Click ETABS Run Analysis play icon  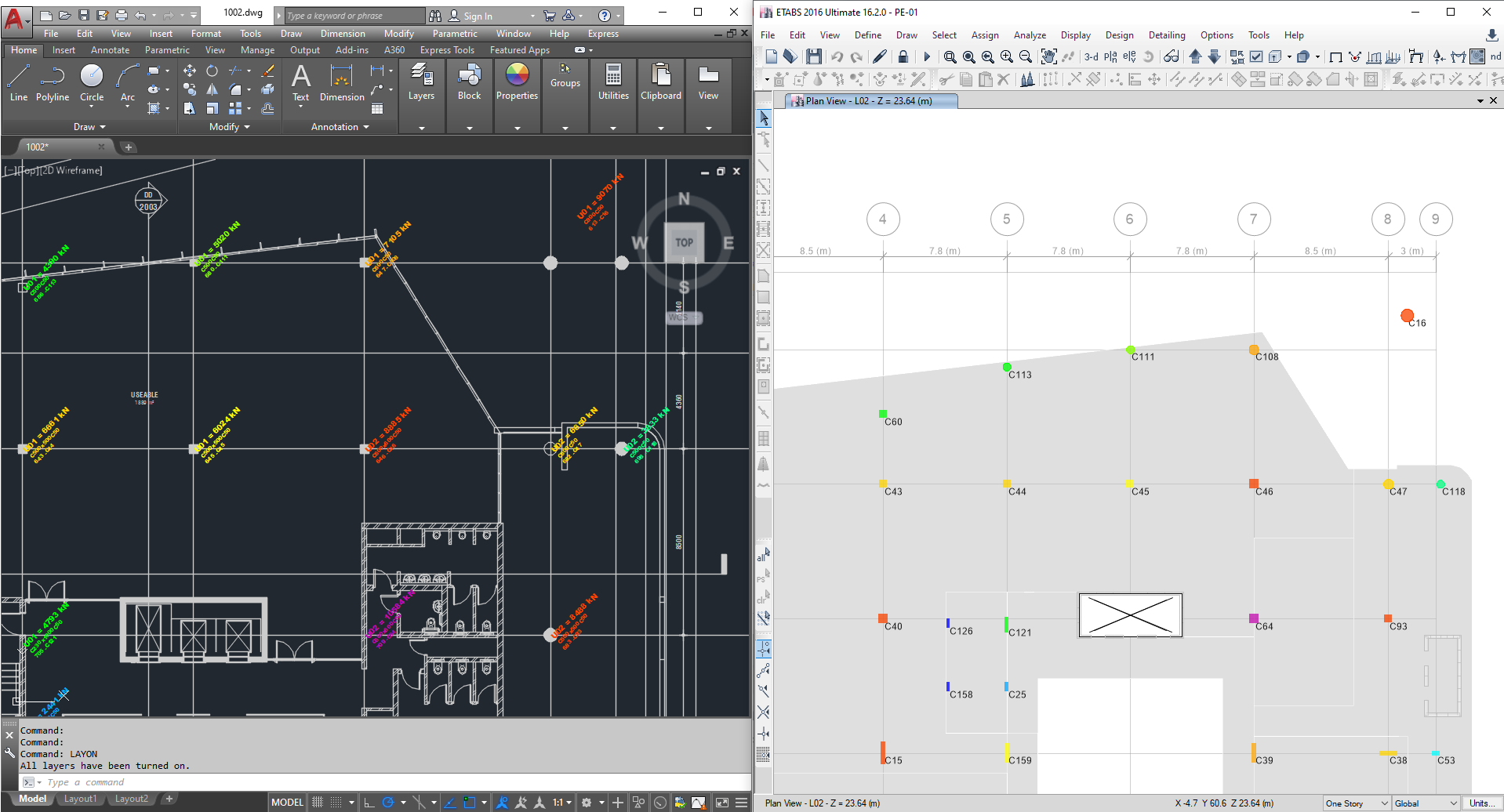tap(927, 56)
